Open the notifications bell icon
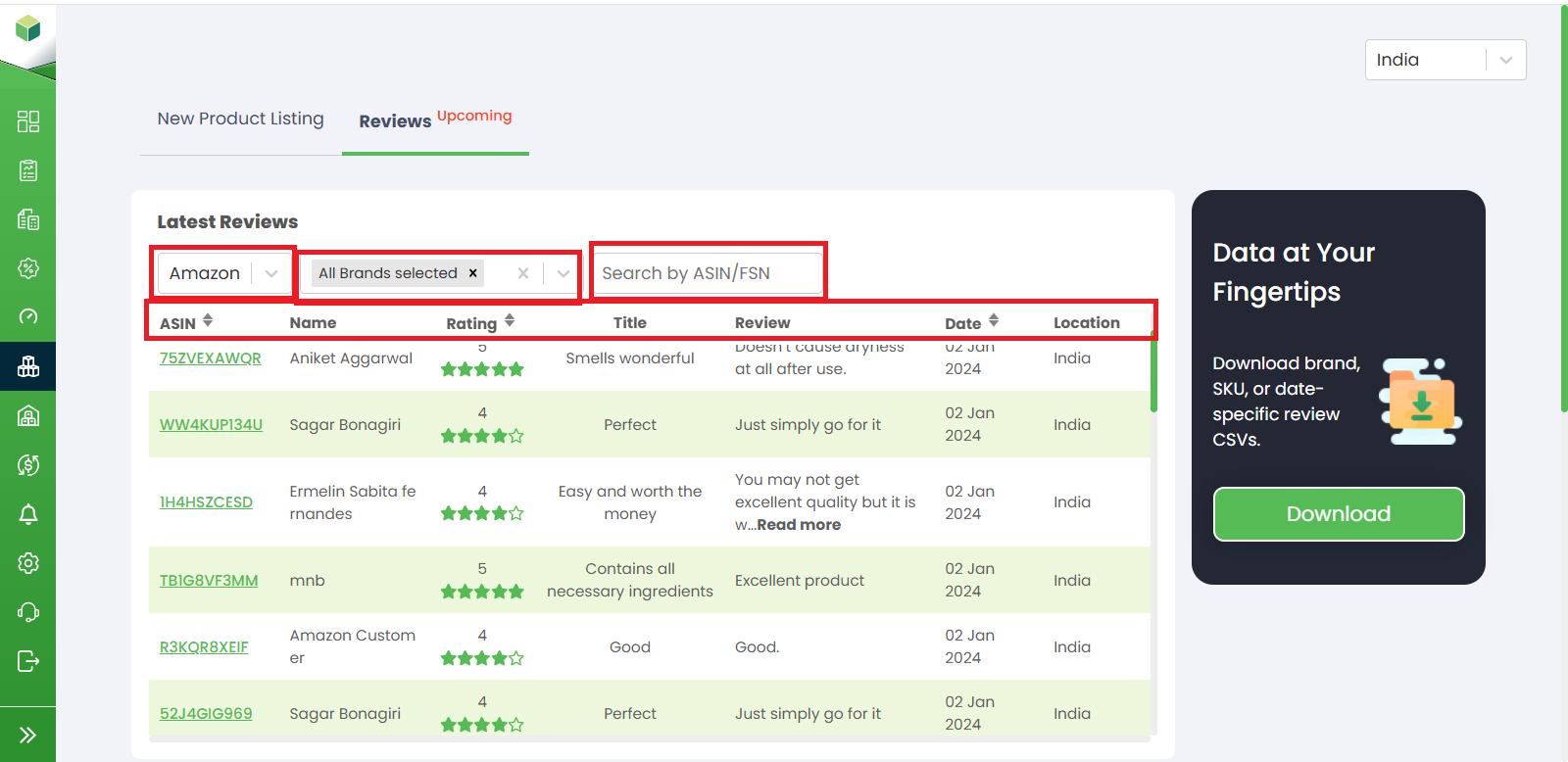This screenshot has width=1568, height=762. coord(28,514)
